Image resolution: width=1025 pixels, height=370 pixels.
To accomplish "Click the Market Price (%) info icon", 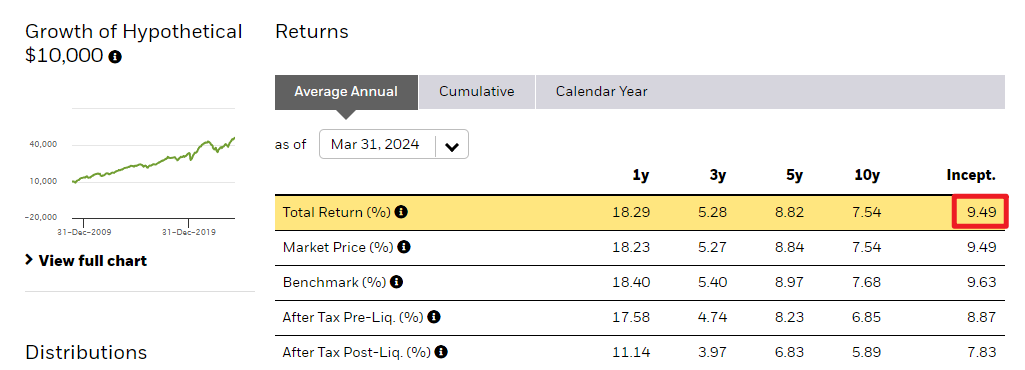I will (x=404, y=247).
